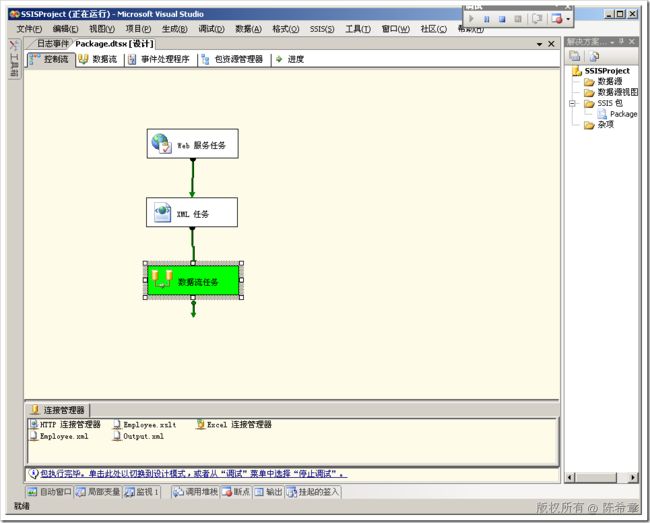
Task: Open the 输出 debug tab
Action: pyautogui.click(x=269, y=492)
